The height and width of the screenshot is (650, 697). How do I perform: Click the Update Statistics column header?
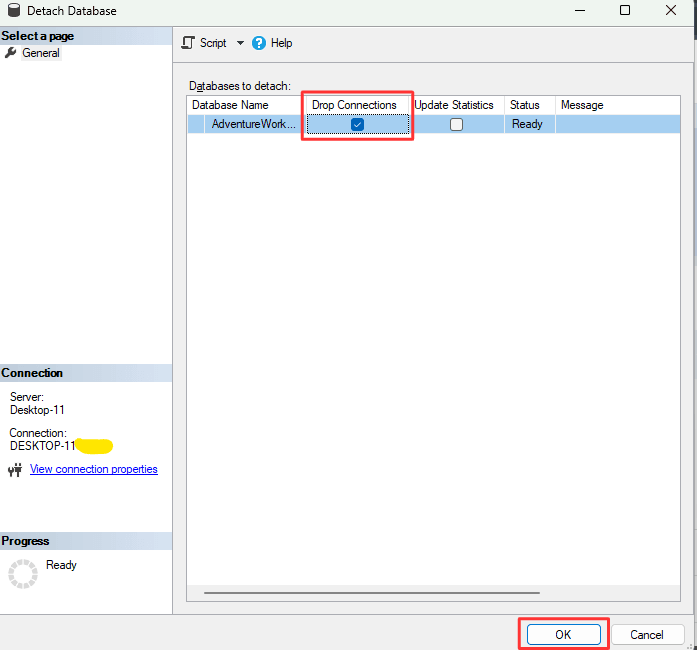[x=453, y=105]
